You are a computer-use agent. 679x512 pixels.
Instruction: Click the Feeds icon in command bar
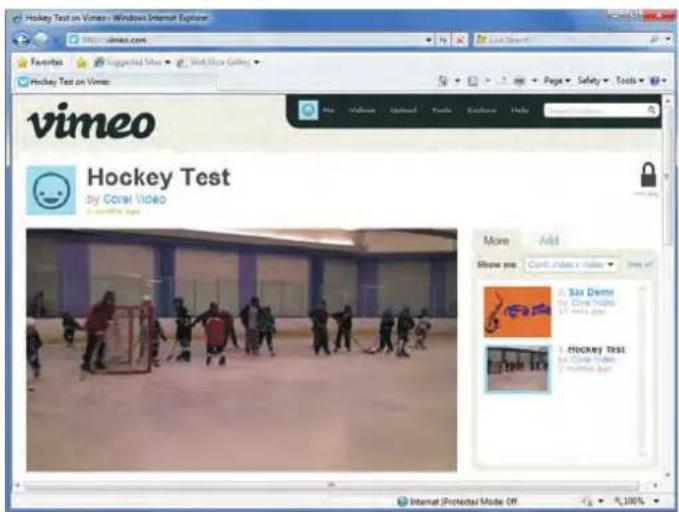pos(473,81)
